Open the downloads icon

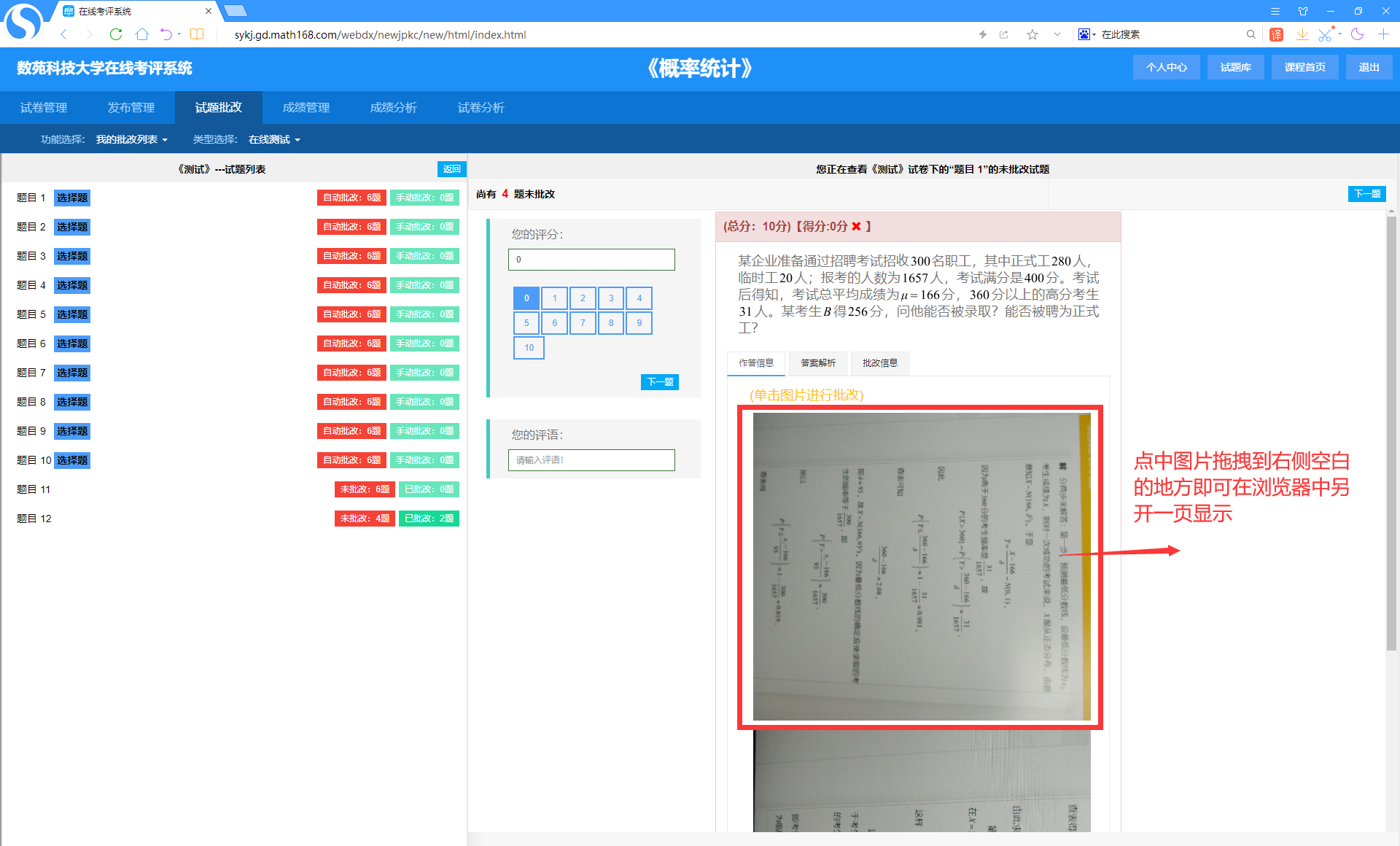coord(1302,34)
